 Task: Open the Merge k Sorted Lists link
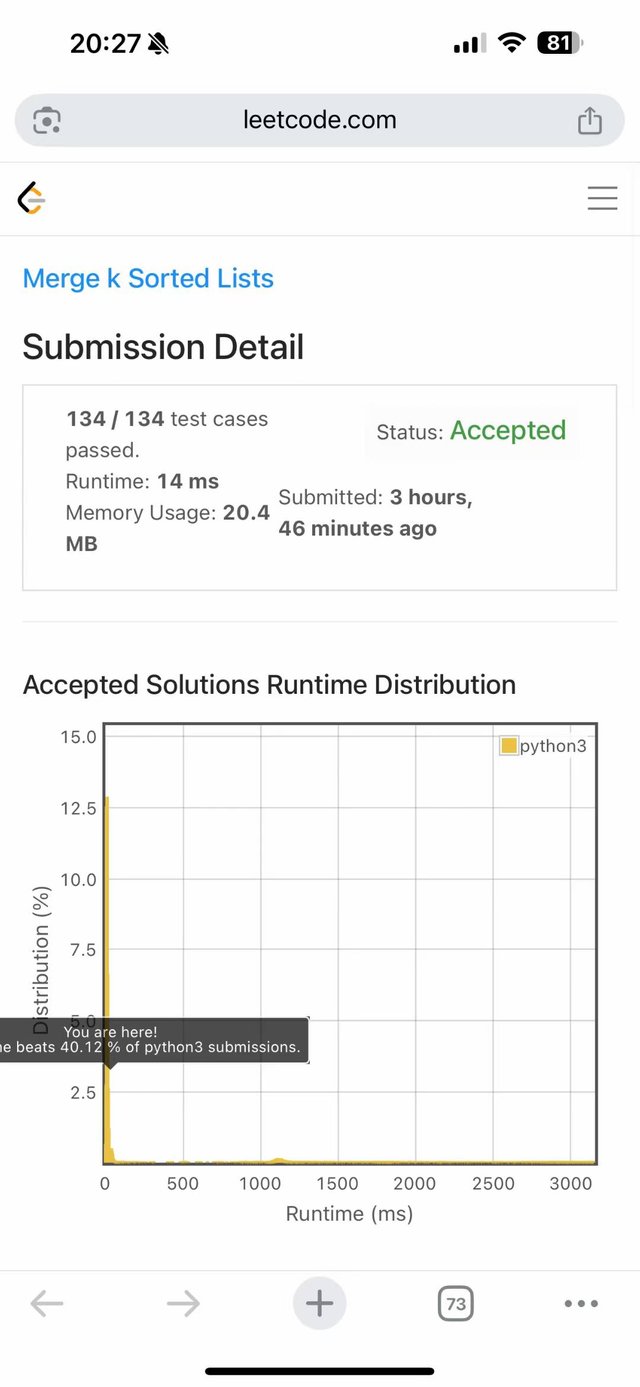coord(148,278)
